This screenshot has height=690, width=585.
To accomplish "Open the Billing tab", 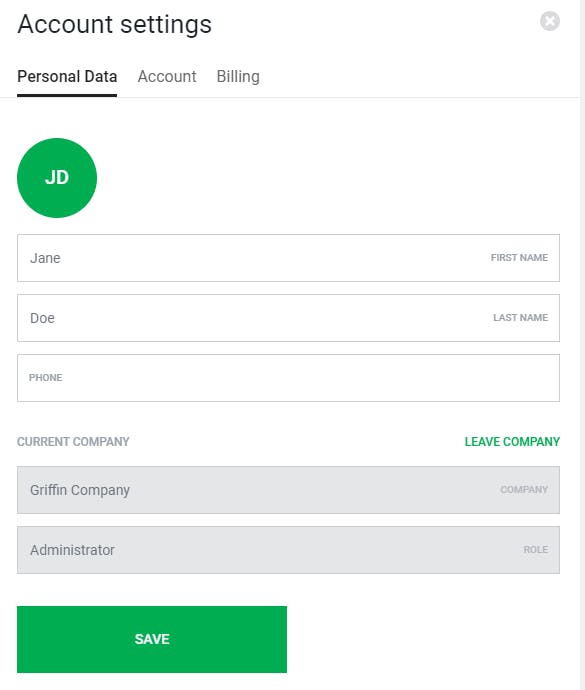I will point(238,77).
